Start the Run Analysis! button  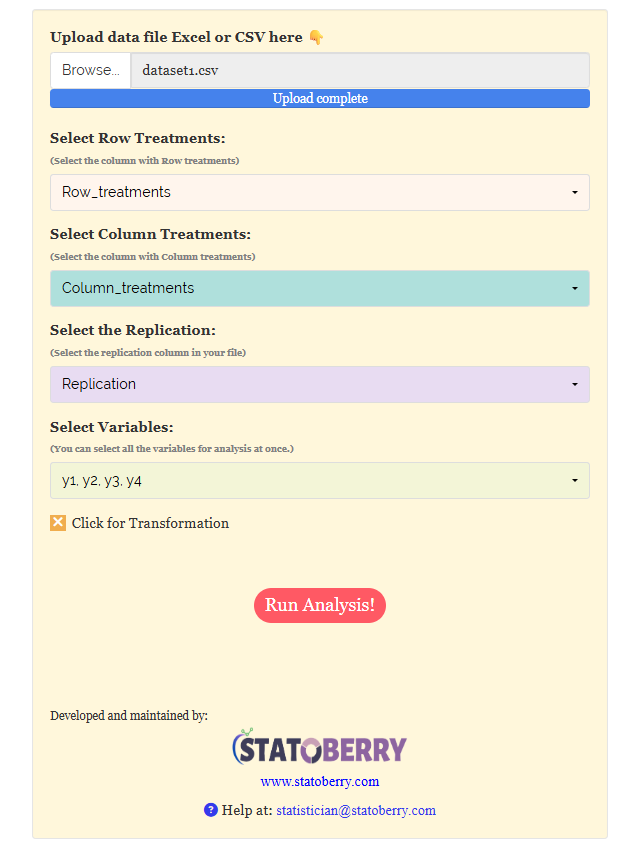coord(320,605)
